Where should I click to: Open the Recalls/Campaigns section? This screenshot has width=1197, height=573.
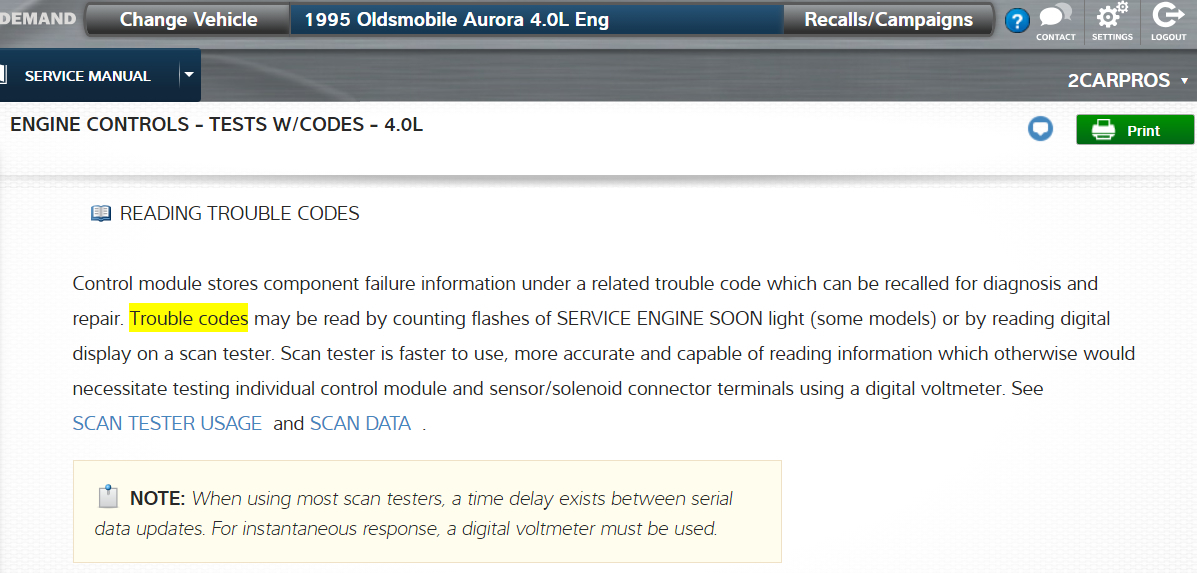(888, 20)
